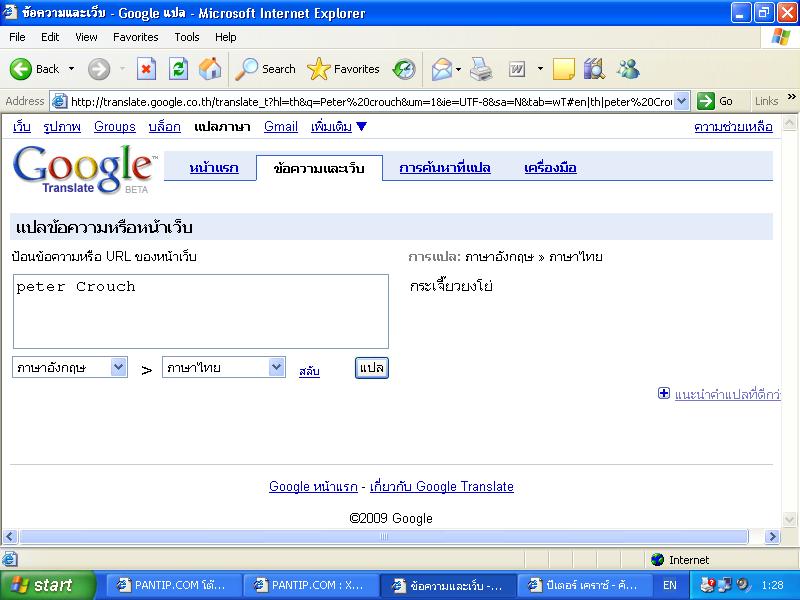Viewport: 800px width, 600px height.
Task: Click the Forward arrow icon
Action: click(x=98, y=69)
